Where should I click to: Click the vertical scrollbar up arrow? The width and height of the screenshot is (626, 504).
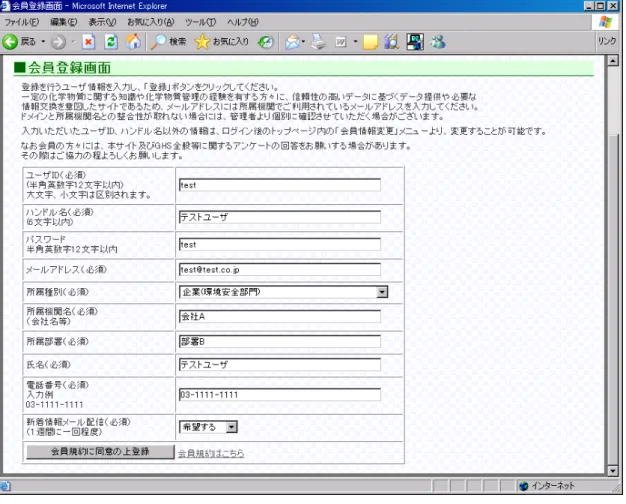click(x=613, y=61)
